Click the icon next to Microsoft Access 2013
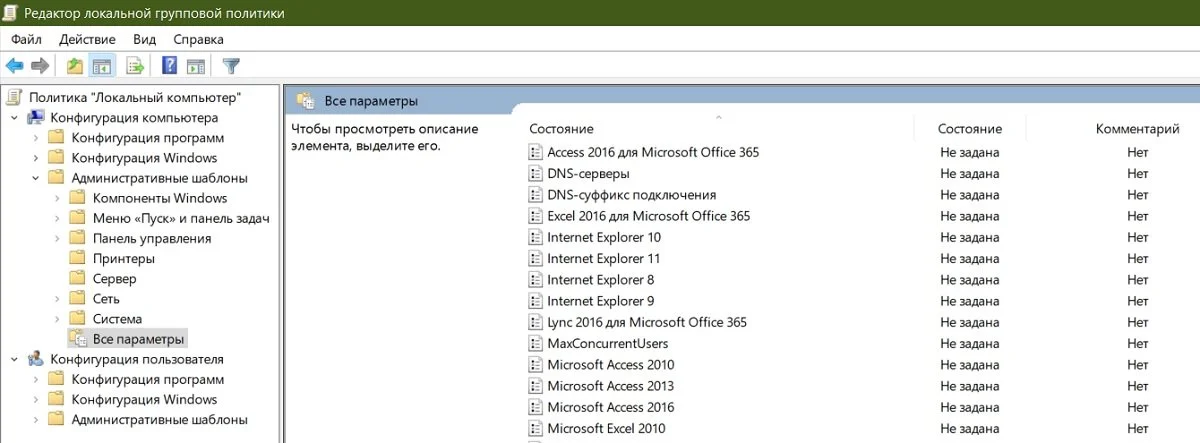Screen dimensions: 1200x443 (534, 386)
